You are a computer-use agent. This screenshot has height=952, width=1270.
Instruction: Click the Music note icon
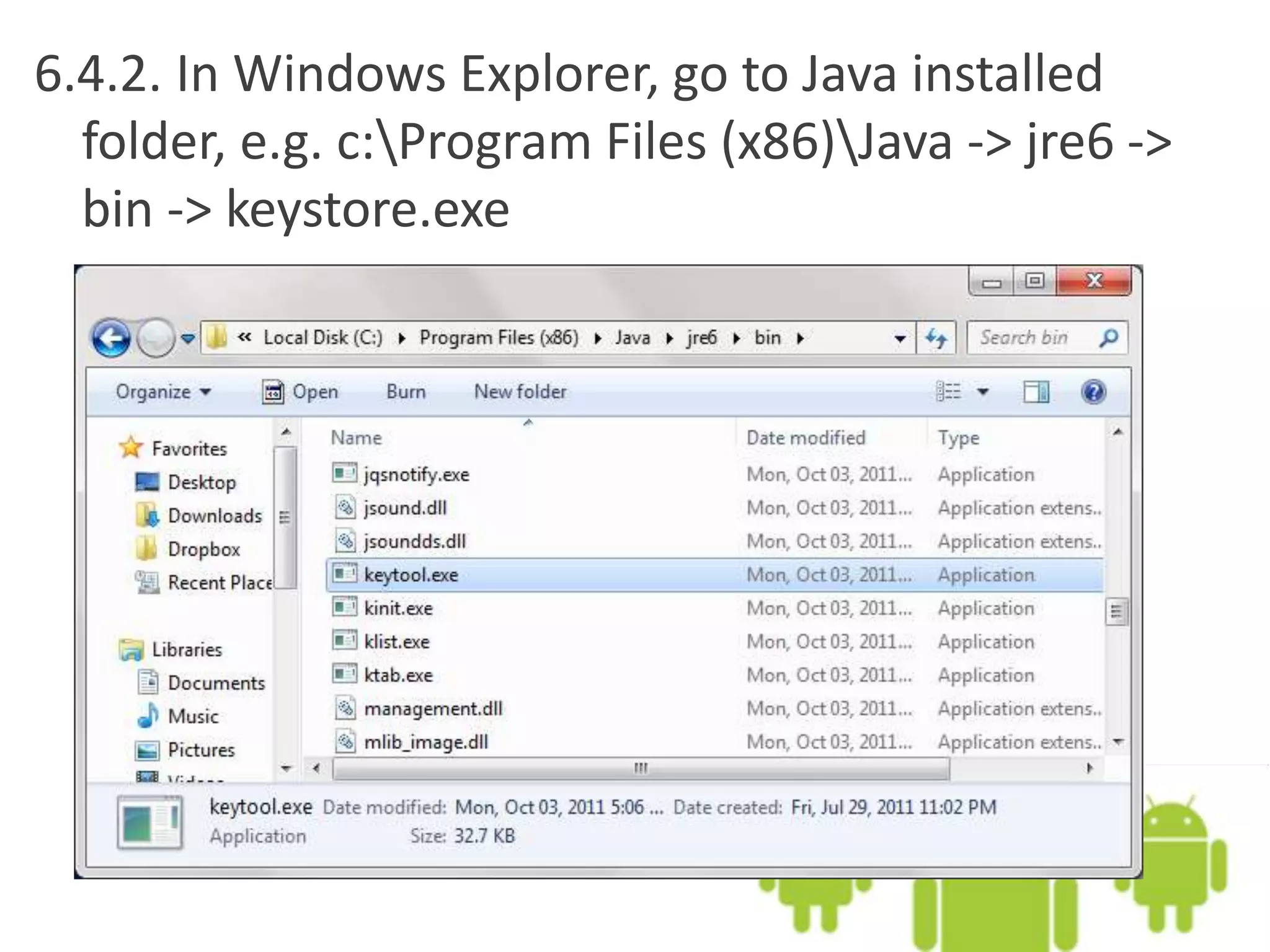tap(148, 716)
